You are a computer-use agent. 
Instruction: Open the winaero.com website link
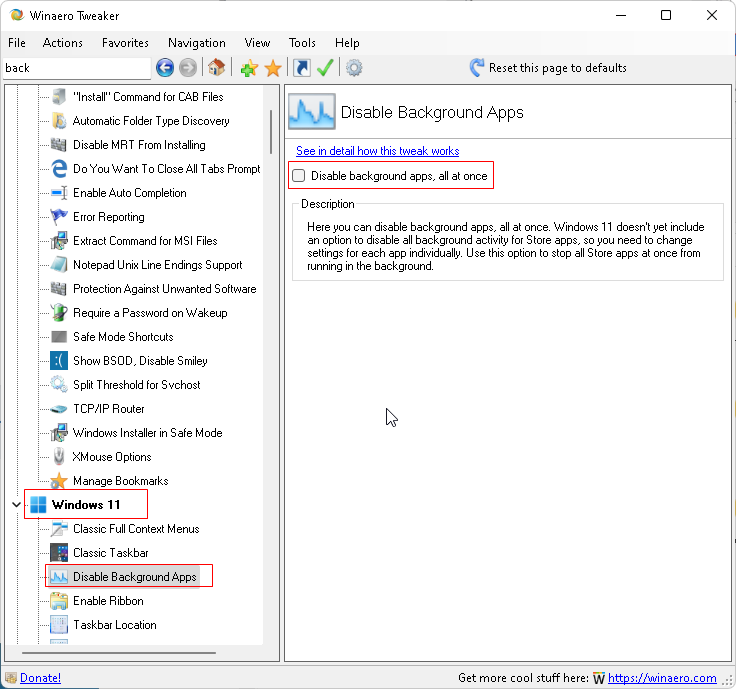click(x=662, y=678)
